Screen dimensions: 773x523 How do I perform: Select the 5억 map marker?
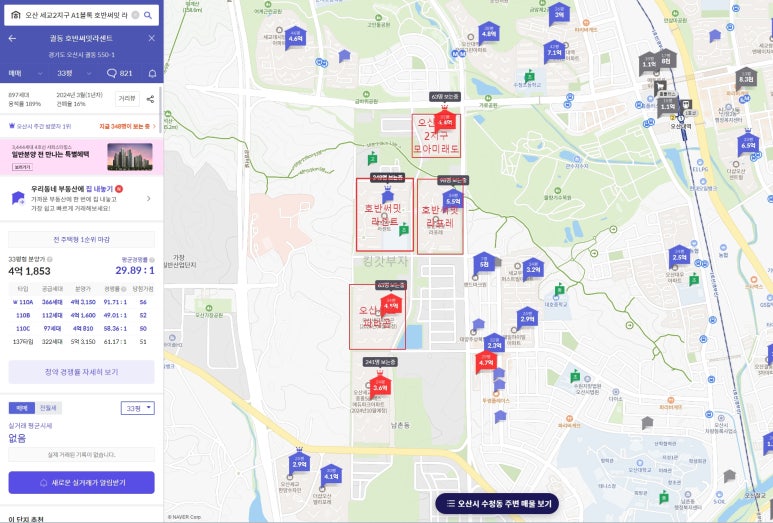(x=484, y=263)
